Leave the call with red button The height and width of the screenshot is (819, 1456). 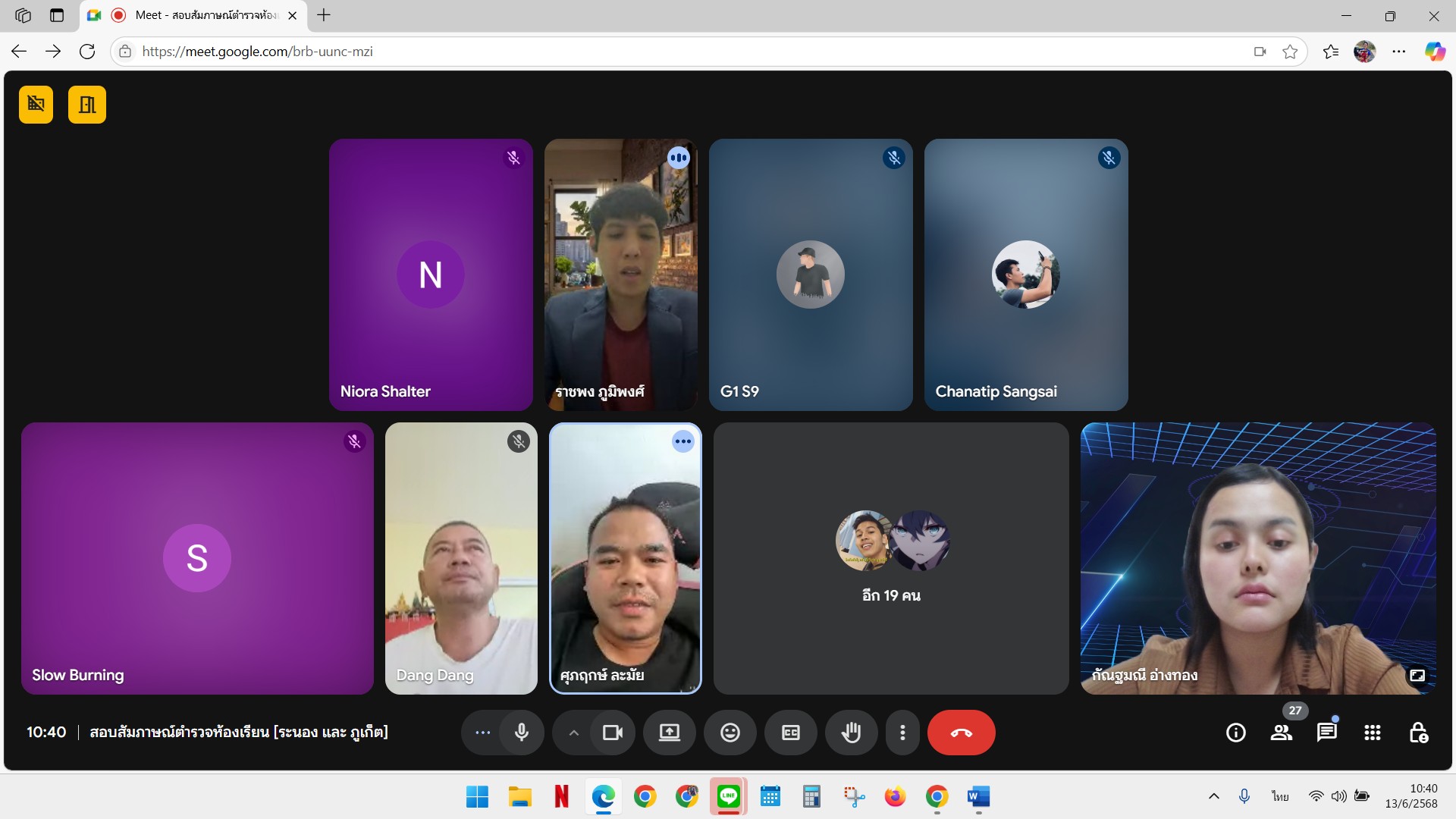[961, 733]
